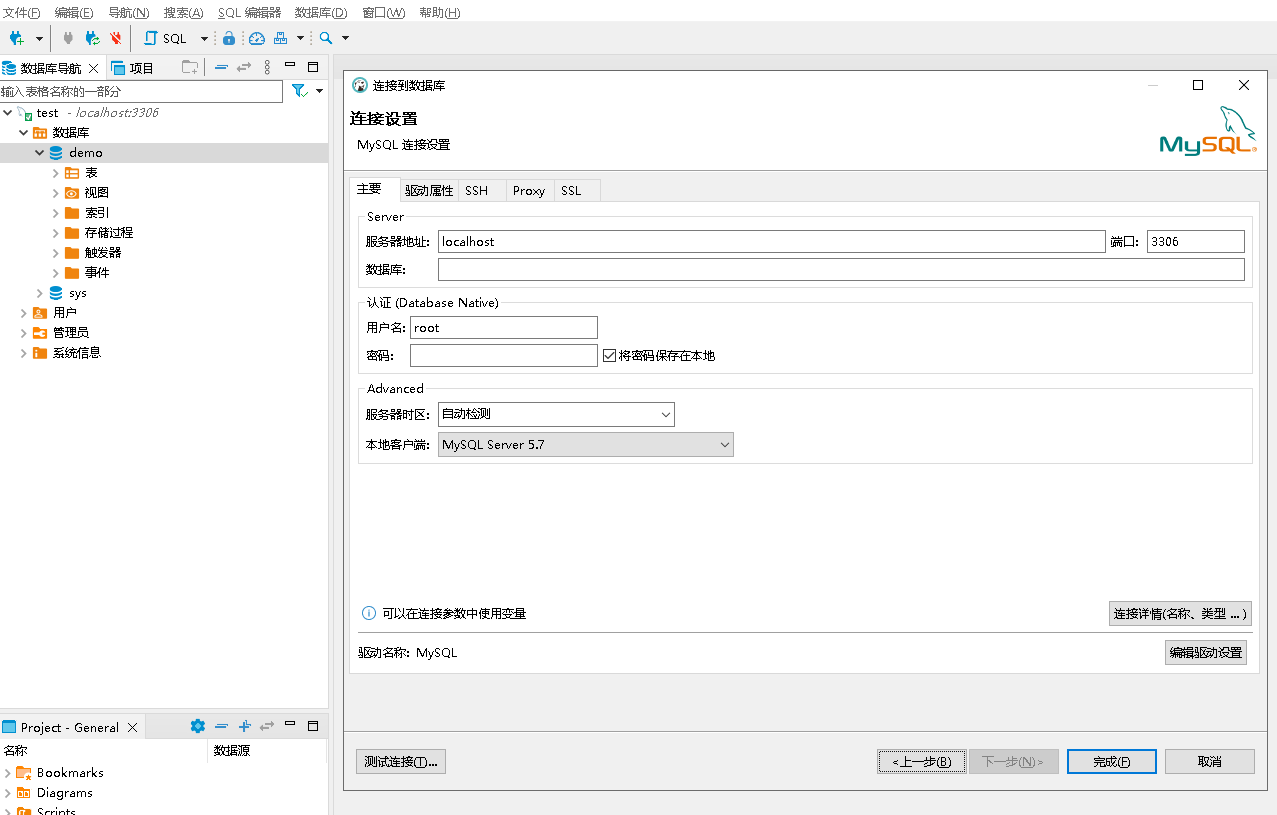The height and width of the screenshot is (815, 1277).
Task: Close the Project - General tab
Action: click(131, 727)
